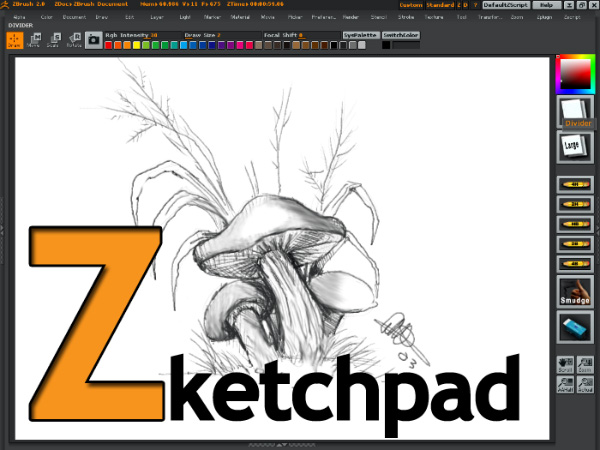Click the Help button
This screenshot has height=450, width=600.
point(547,5)
